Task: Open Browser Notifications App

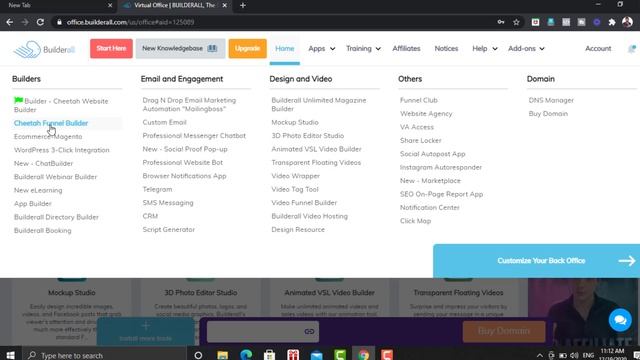Action: (x=184, y=176)
